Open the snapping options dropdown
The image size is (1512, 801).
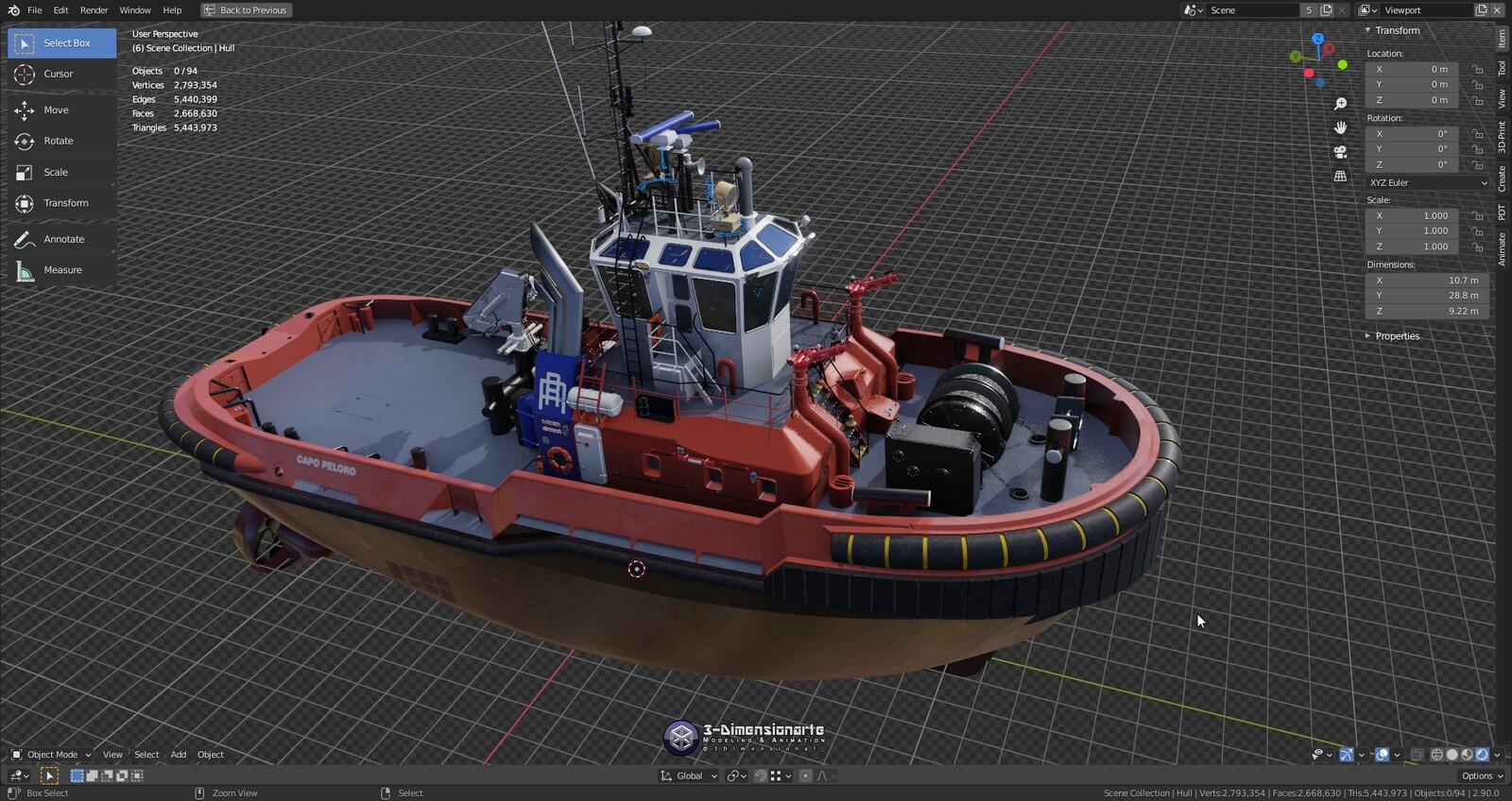782,775
